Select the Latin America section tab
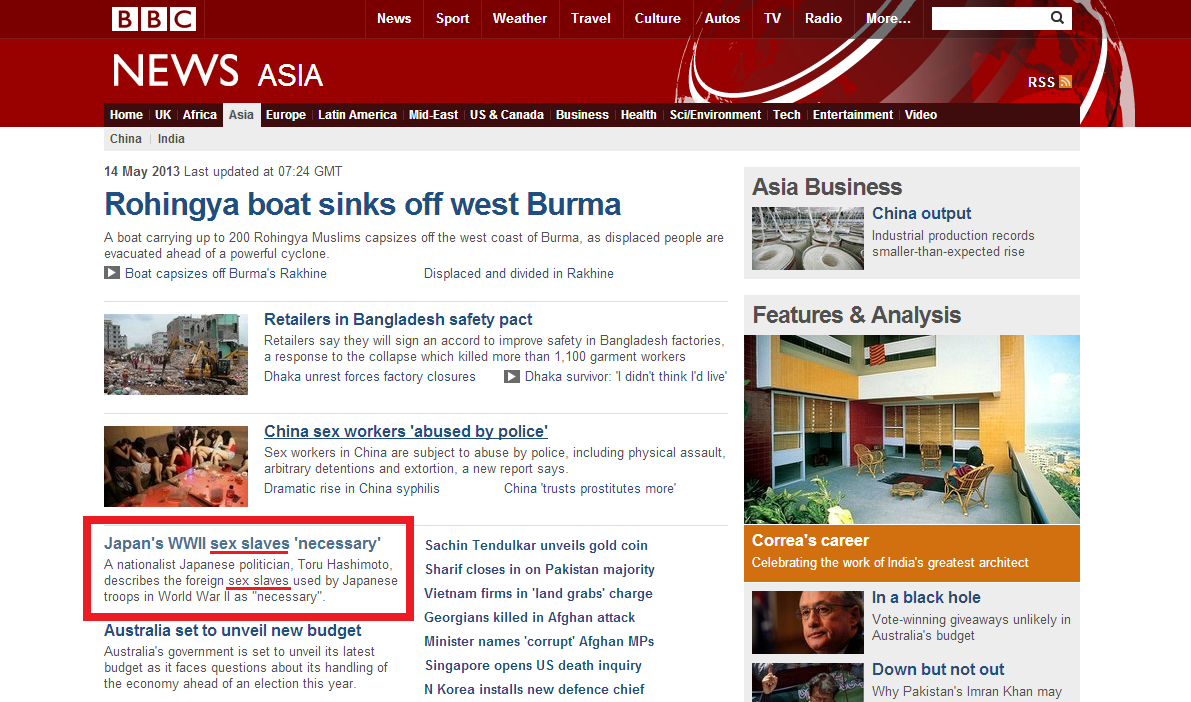This screenshot has height=702, width=1191. (357, 115)
